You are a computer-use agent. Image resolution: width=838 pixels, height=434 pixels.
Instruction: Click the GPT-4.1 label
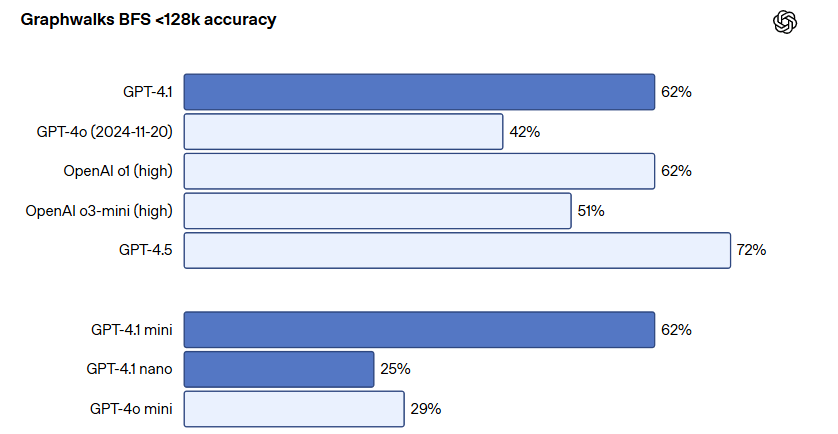(148, 92)
